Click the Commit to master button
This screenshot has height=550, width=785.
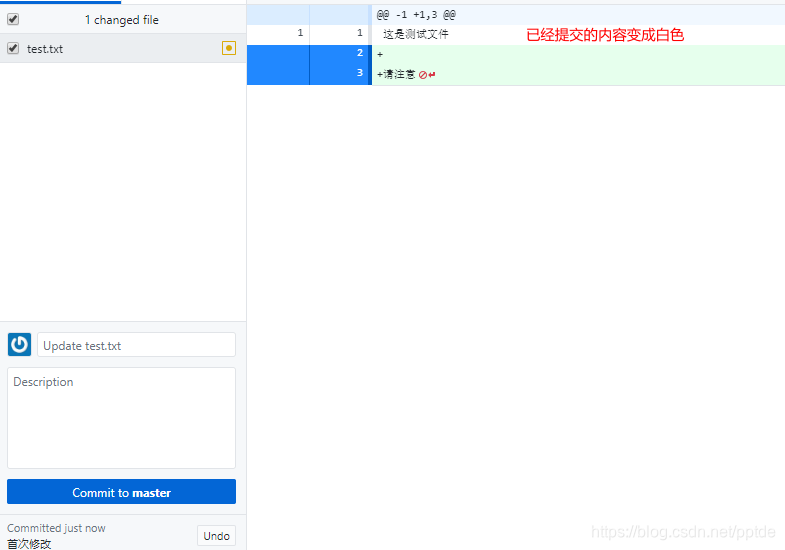pos(121,492)
